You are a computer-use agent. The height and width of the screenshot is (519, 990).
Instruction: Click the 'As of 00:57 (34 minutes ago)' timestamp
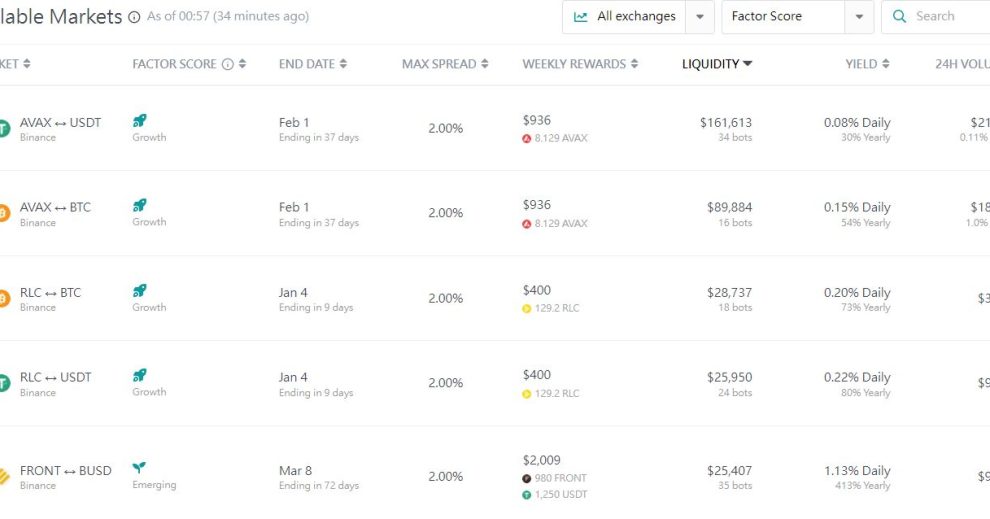228,16
